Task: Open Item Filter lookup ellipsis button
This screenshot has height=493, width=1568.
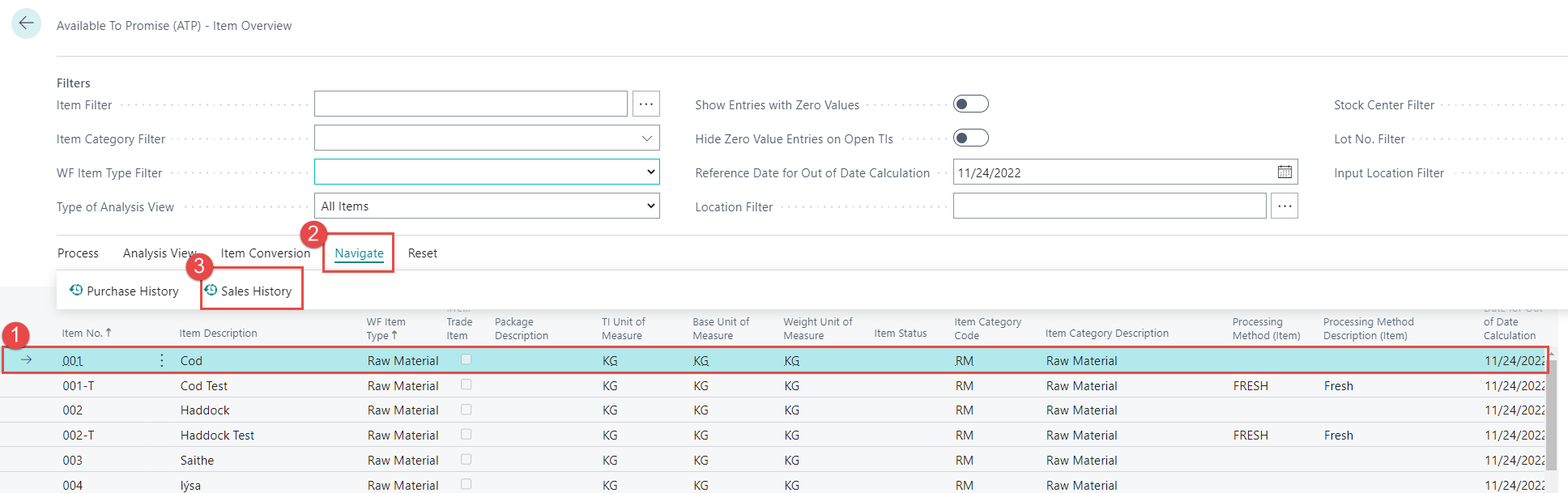Action: point(646,104)
